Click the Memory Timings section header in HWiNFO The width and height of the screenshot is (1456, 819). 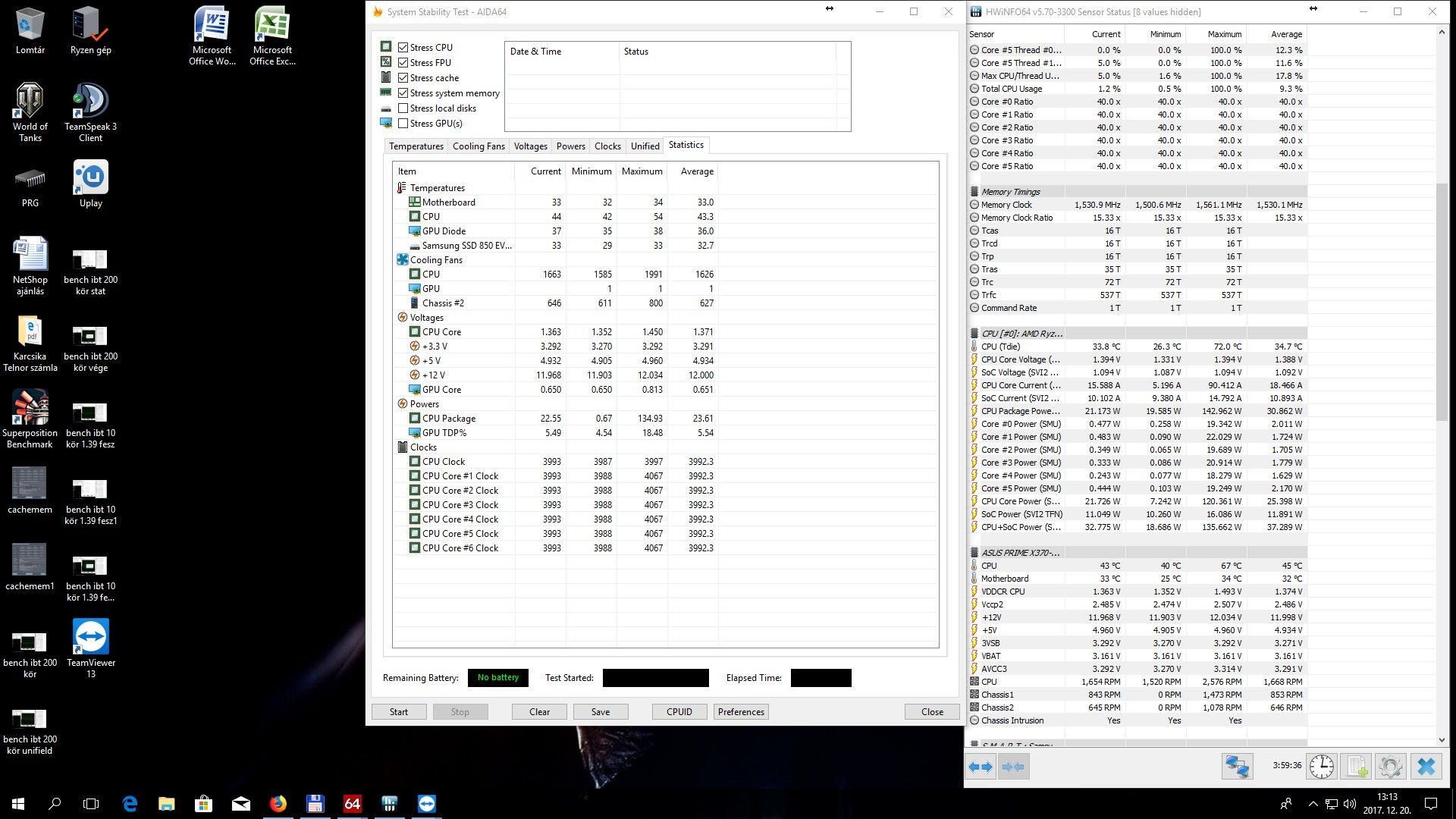tap(1137, 192)
